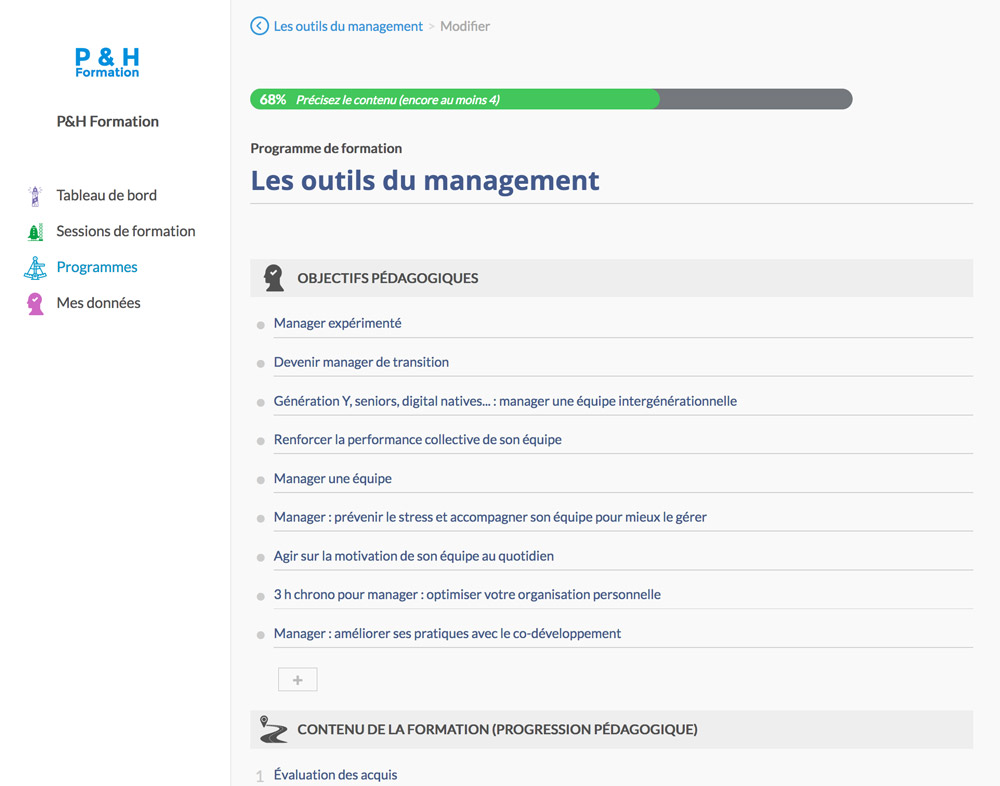
Task: Edit the title Les outils du management
Action: (425, 181)
